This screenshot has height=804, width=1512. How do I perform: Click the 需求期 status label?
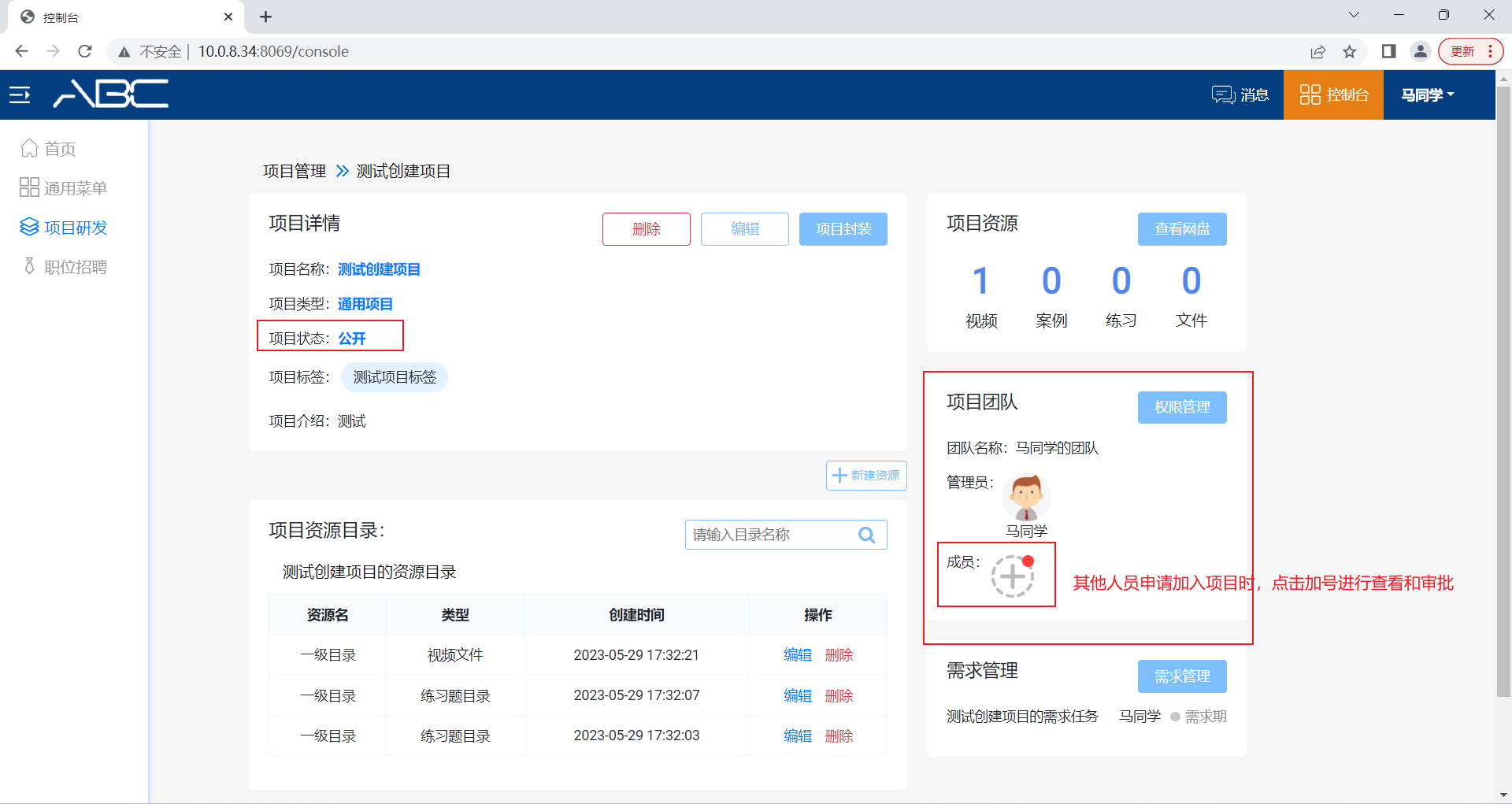(x=1206, y=717)
